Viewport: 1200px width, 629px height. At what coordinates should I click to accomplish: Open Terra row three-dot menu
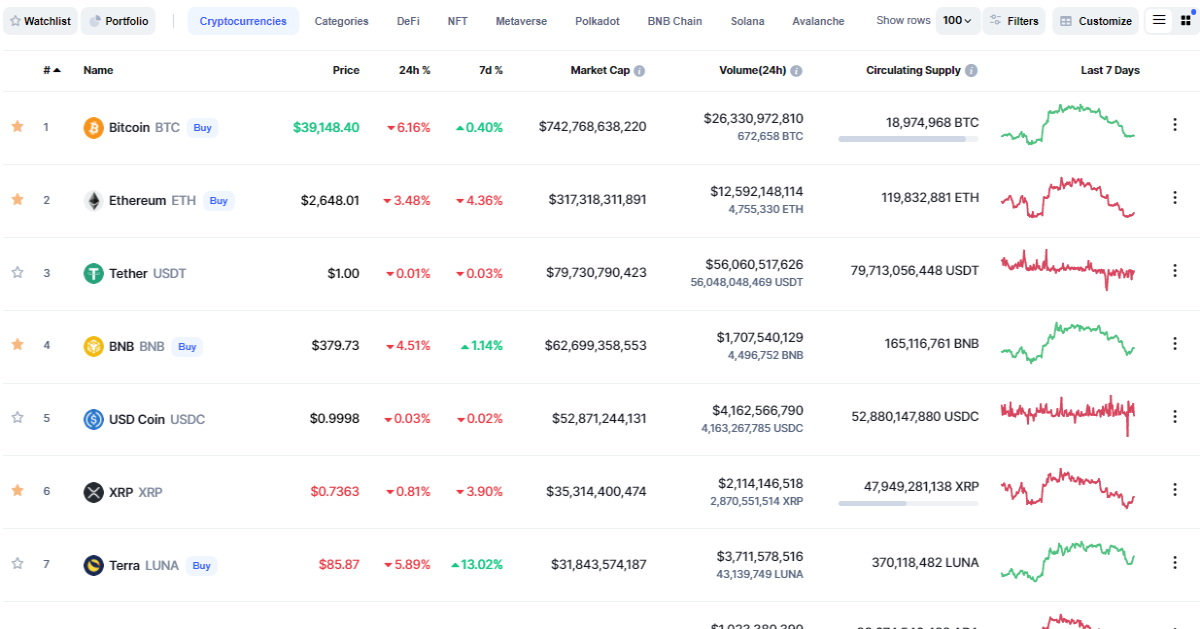[1175, 562]
